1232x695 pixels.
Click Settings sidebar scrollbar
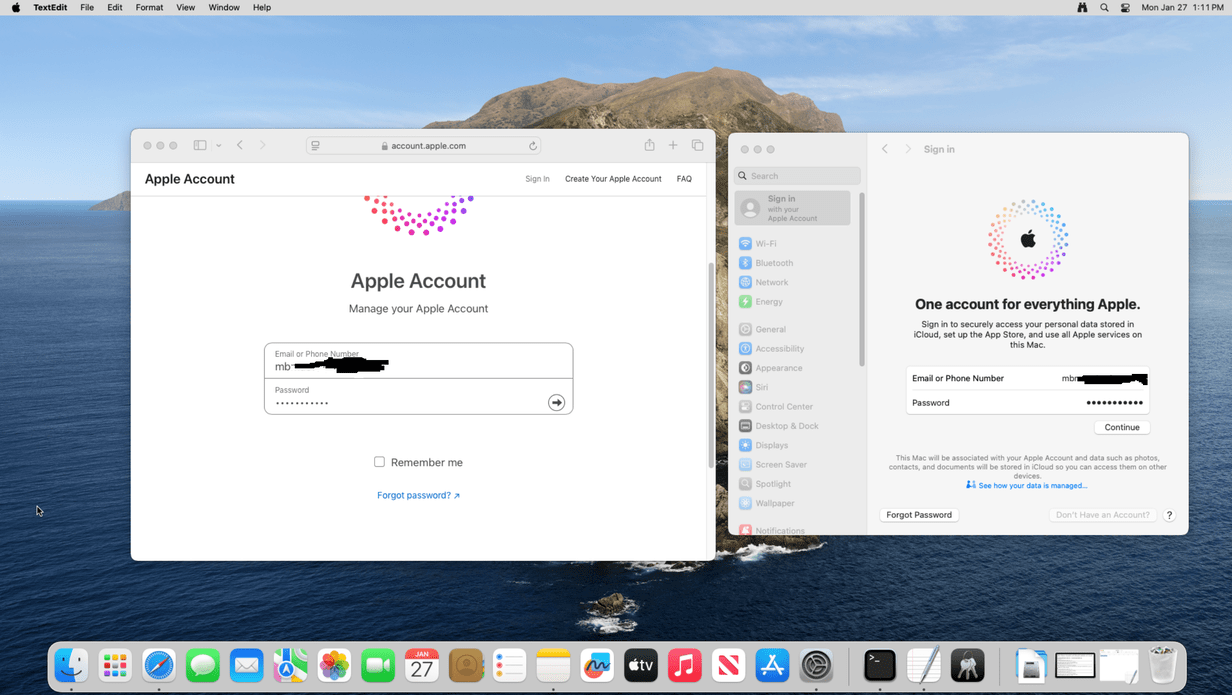pyautogui.click(x=862, y=280)
